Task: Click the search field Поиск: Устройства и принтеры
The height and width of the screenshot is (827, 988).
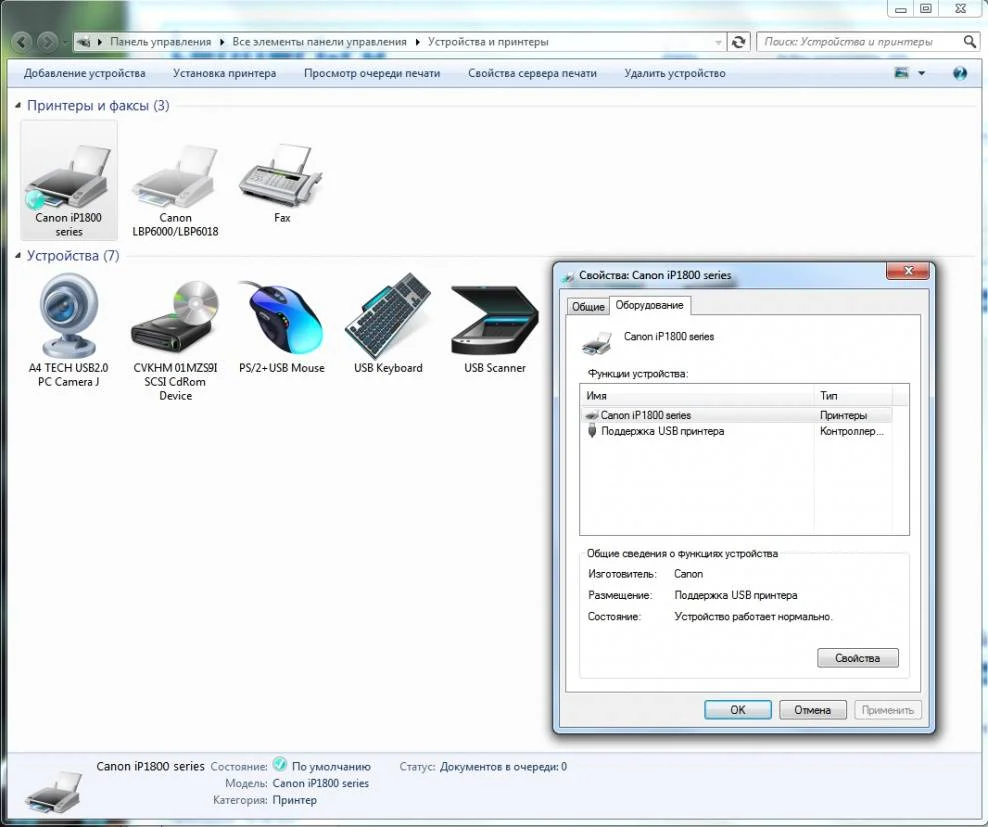Action: (859, 42)
